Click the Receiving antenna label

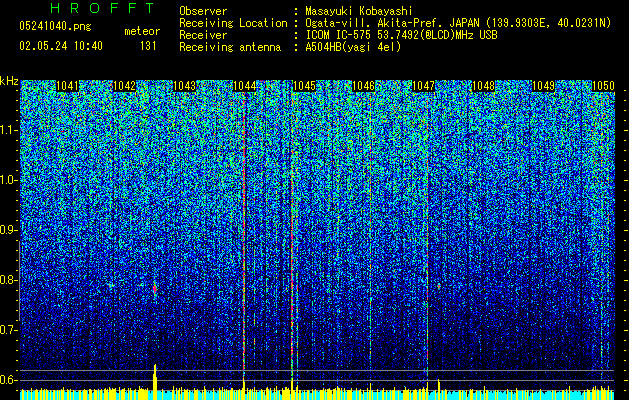click(230, 47)
